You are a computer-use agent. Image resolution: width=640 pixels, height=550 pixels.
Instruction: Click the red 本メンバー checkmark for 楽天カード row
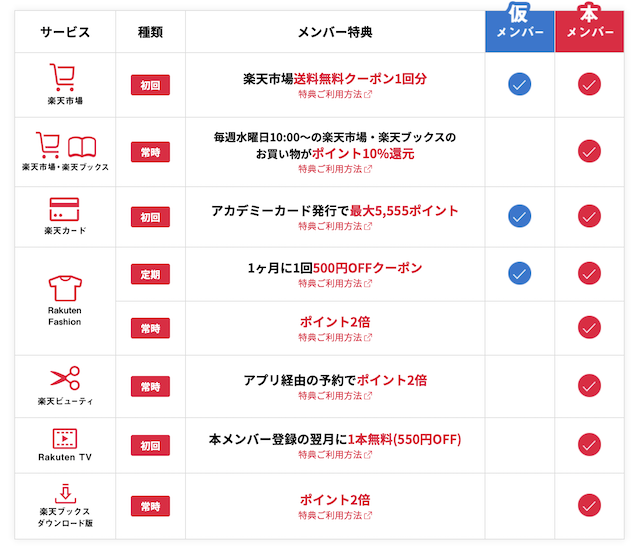[x=589, y=215]
